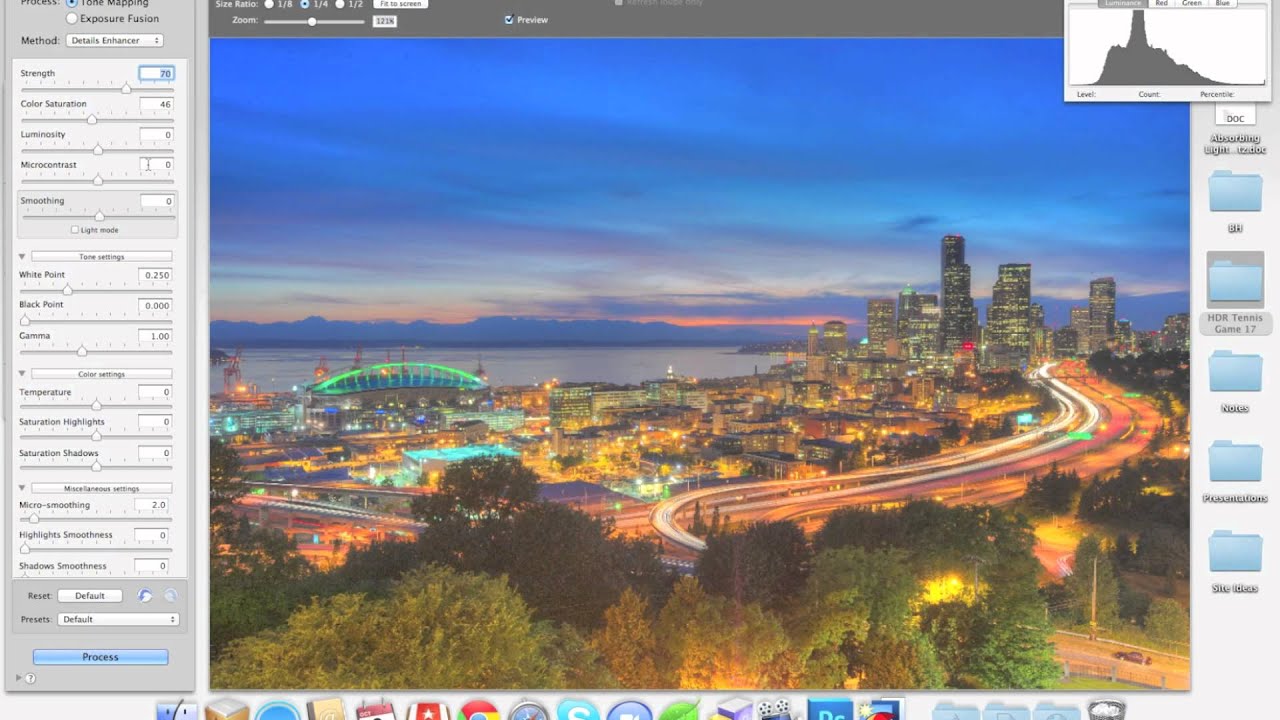Switch histogram to Green tab
This screenshot has width=1280, height=720.
point(1192,4)
